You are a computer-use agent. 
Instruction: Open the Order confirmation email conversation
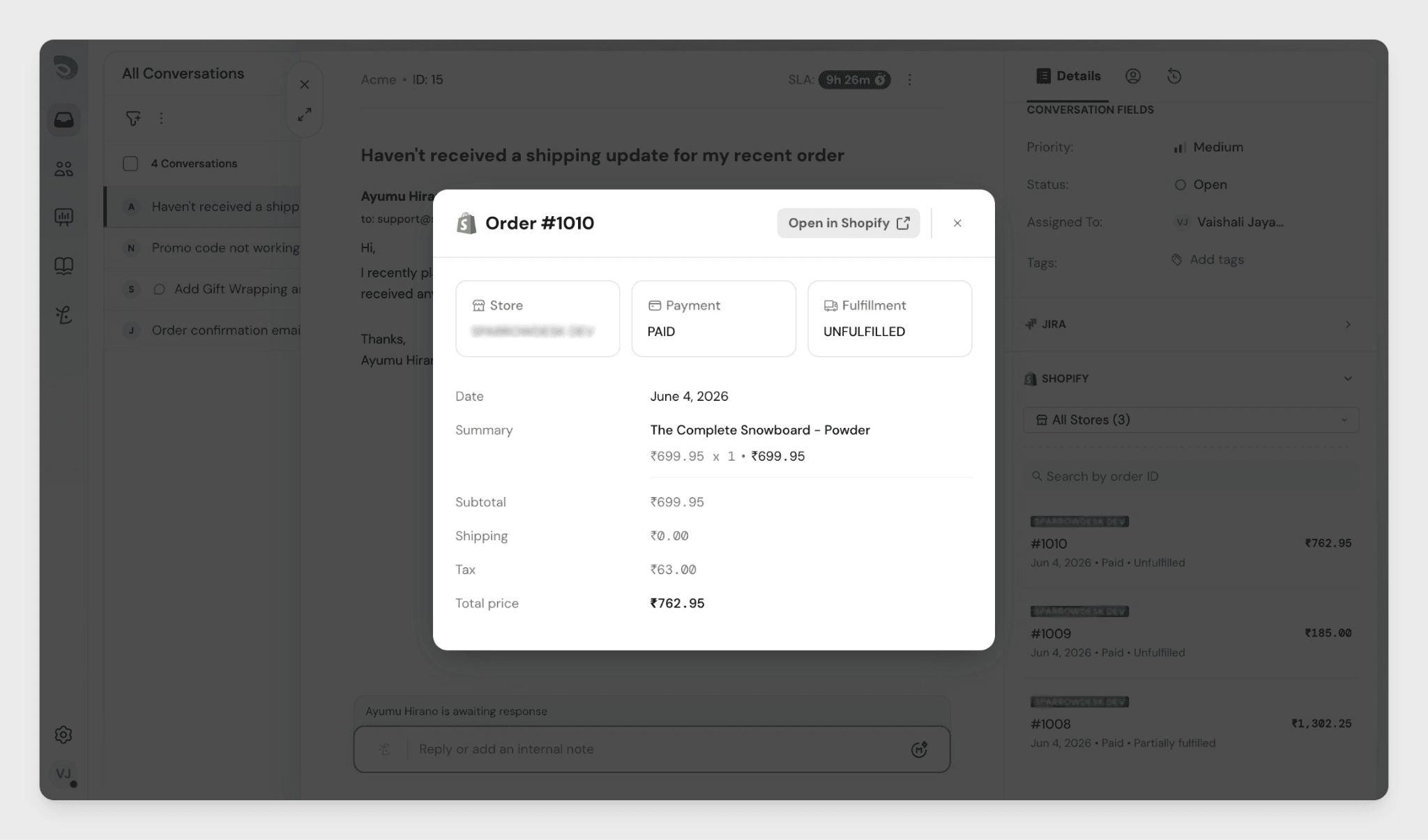click(203, 330)
